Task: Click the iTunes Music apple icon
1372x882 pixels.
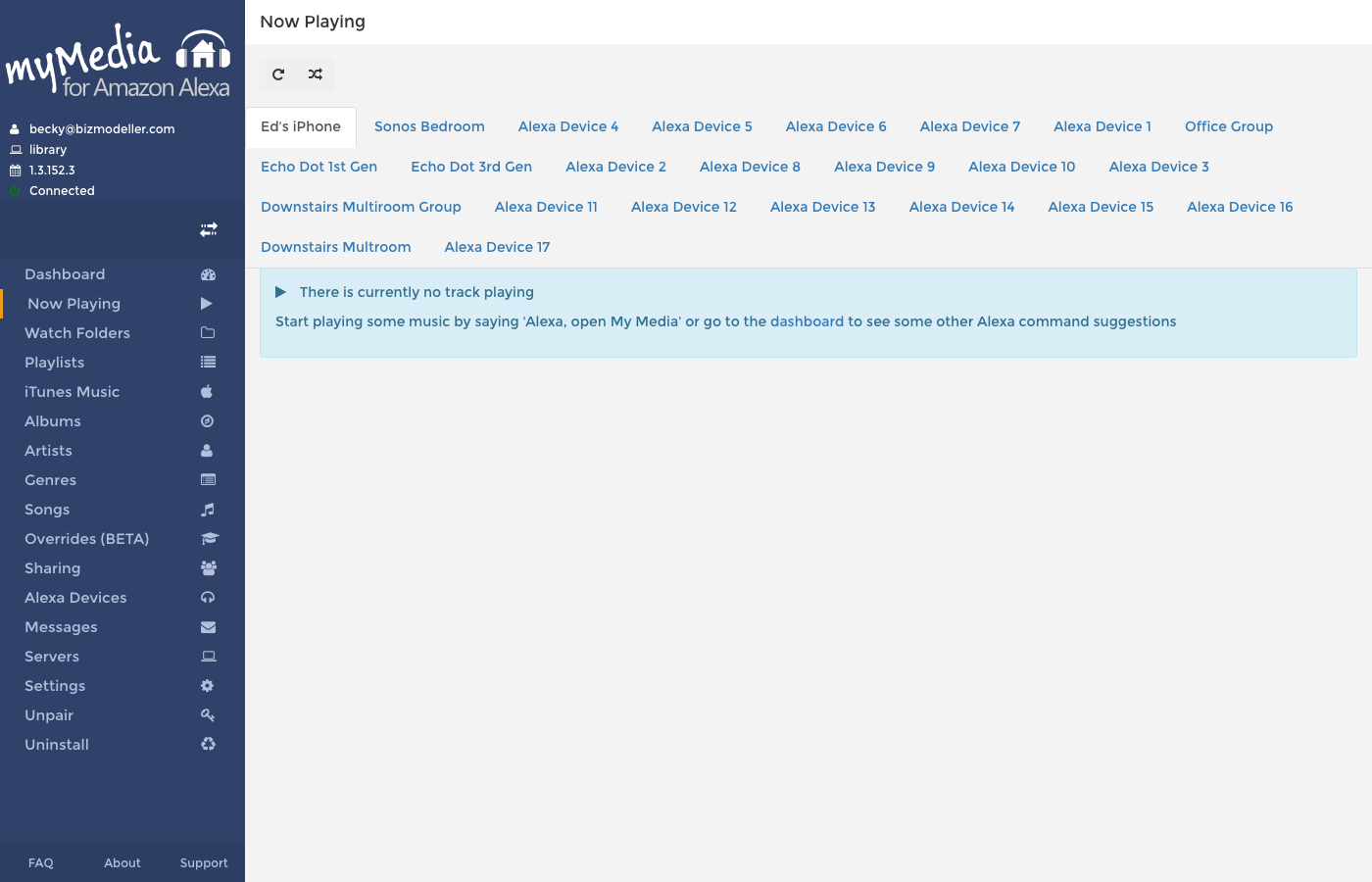Action: point(207,392)
